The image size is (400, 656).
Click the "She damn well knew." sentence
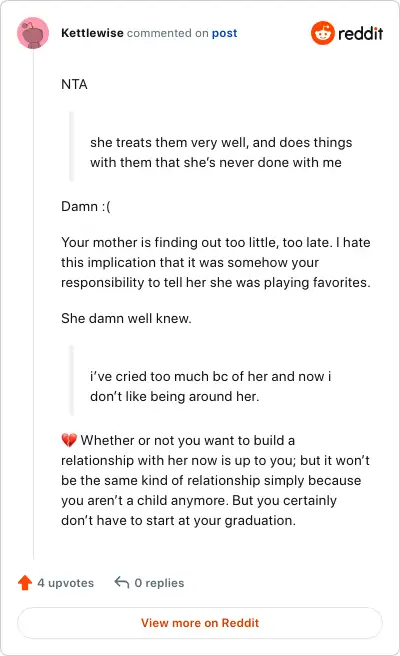pyautogui.click(x=126, y=318)
